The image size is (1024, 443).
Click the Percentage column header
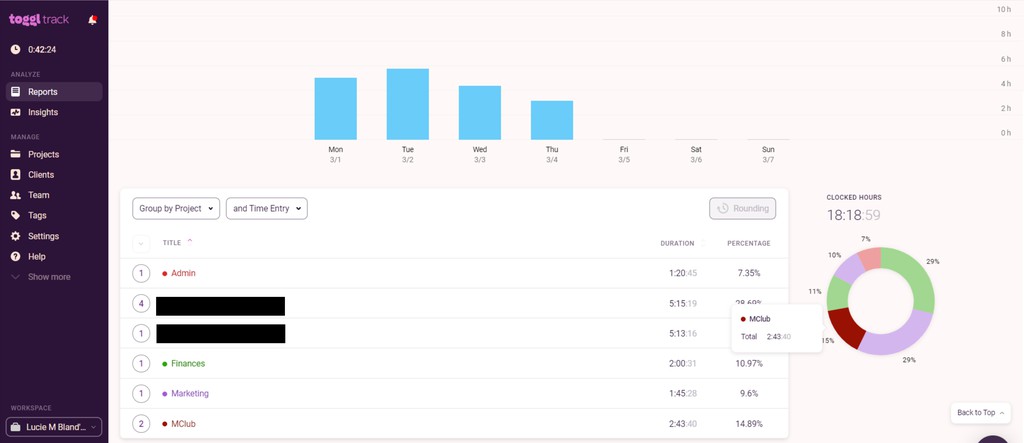coord(748,243)
